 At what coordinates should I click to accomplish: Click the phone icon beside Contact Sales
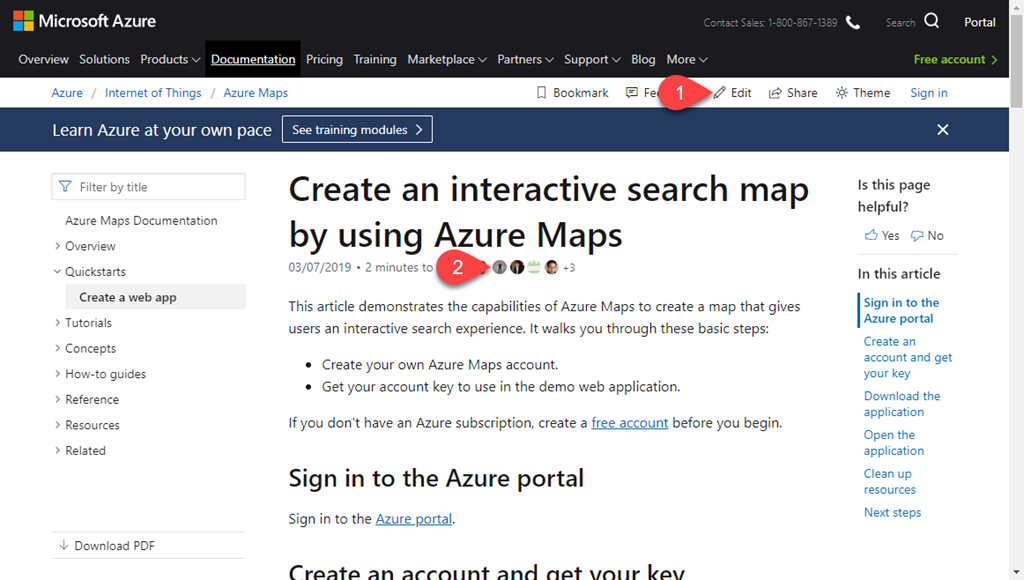tap(853, 22)
